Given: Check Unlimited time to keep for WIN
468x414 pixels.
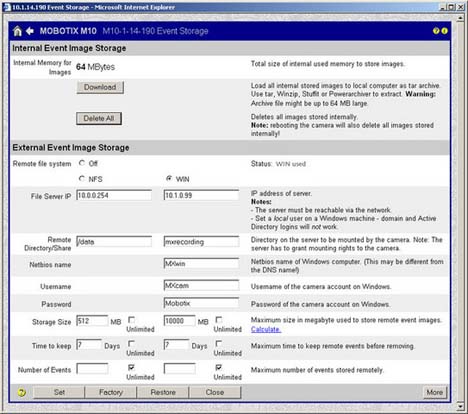Looking at the screenshot, I should tap(219, 343).
